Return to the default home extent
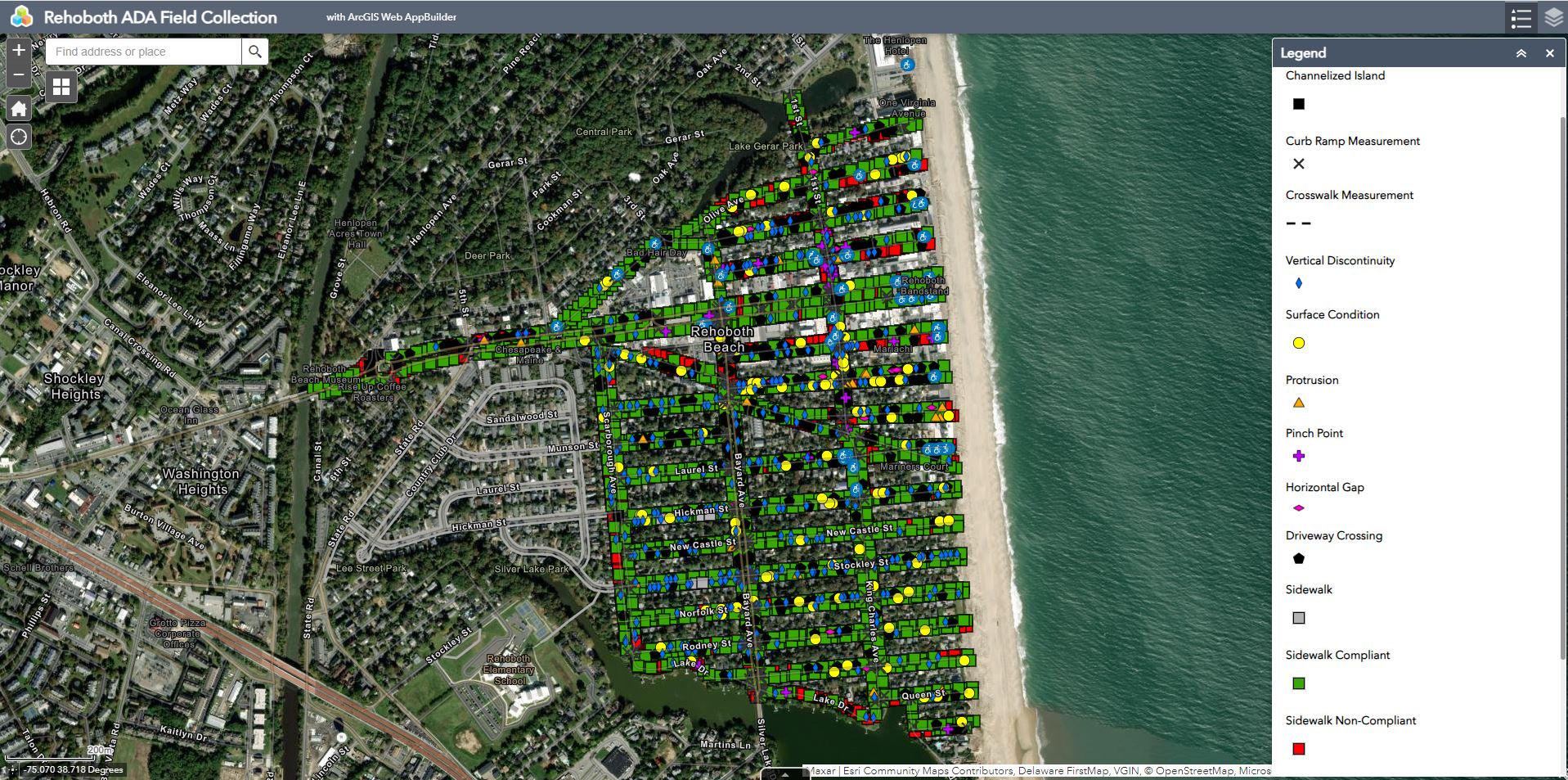Viewport: 1568px width, 780px height. click(x=19, y=109)
